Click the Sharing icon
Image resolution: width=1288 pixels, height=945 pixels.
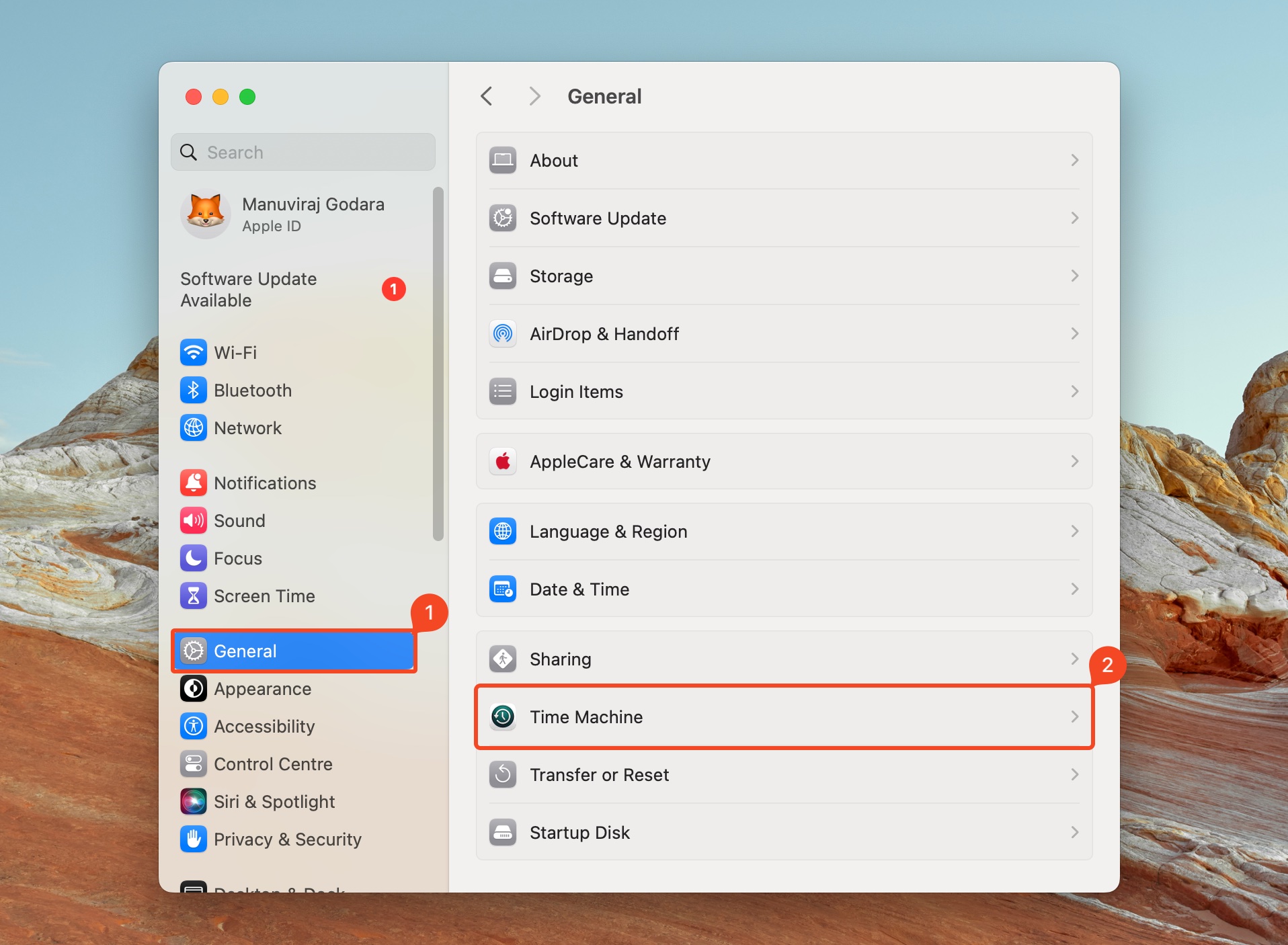[503, 659]
